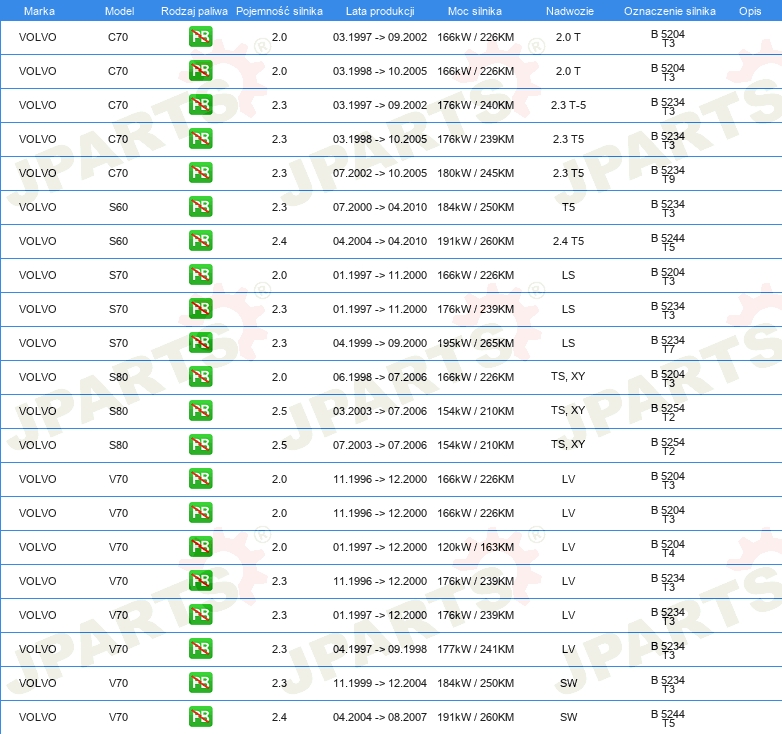The width and height of the screenshot is (782, 734).
Task: Click the Rodzaj paliwa column header
Action: (x=194, y=11)
